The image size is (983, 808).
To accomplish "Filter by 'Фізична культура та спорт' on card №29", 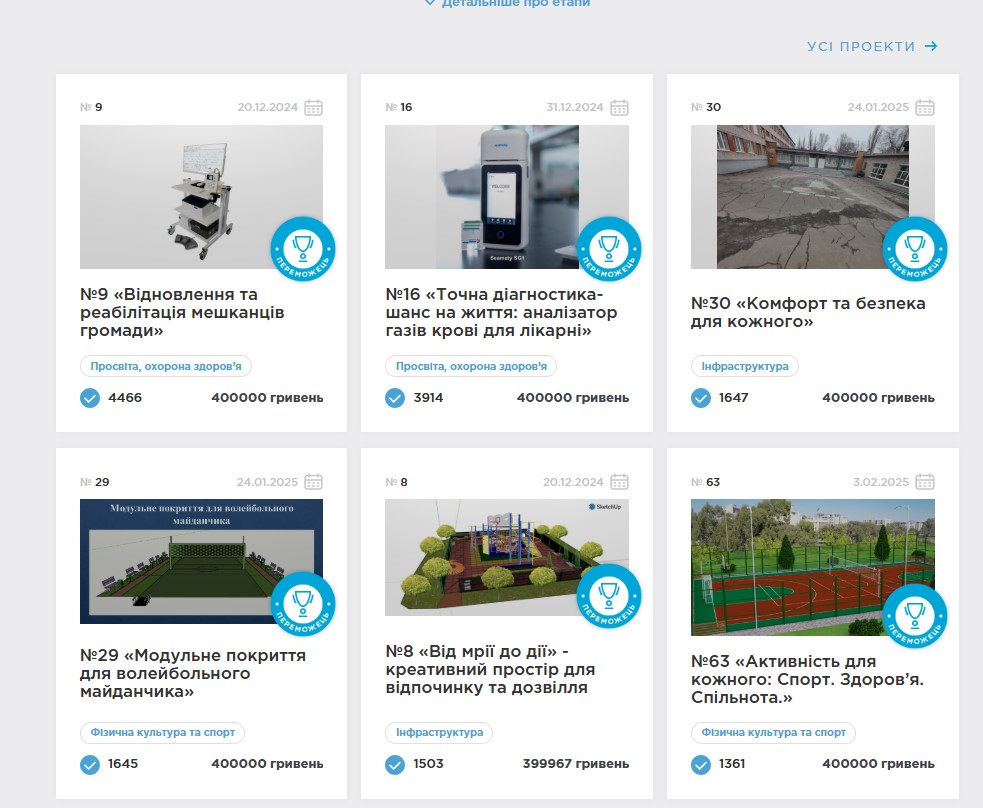I will click(x=162, y=733).
